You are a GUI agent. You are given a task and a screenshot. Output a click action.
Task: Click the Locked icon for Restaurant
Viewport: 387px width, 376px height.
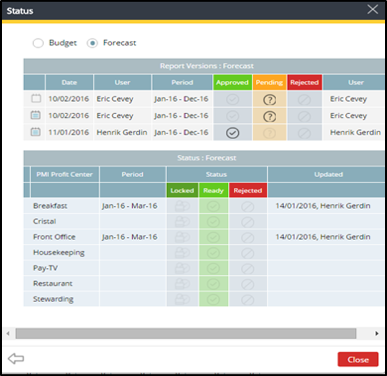coord(182,284)
